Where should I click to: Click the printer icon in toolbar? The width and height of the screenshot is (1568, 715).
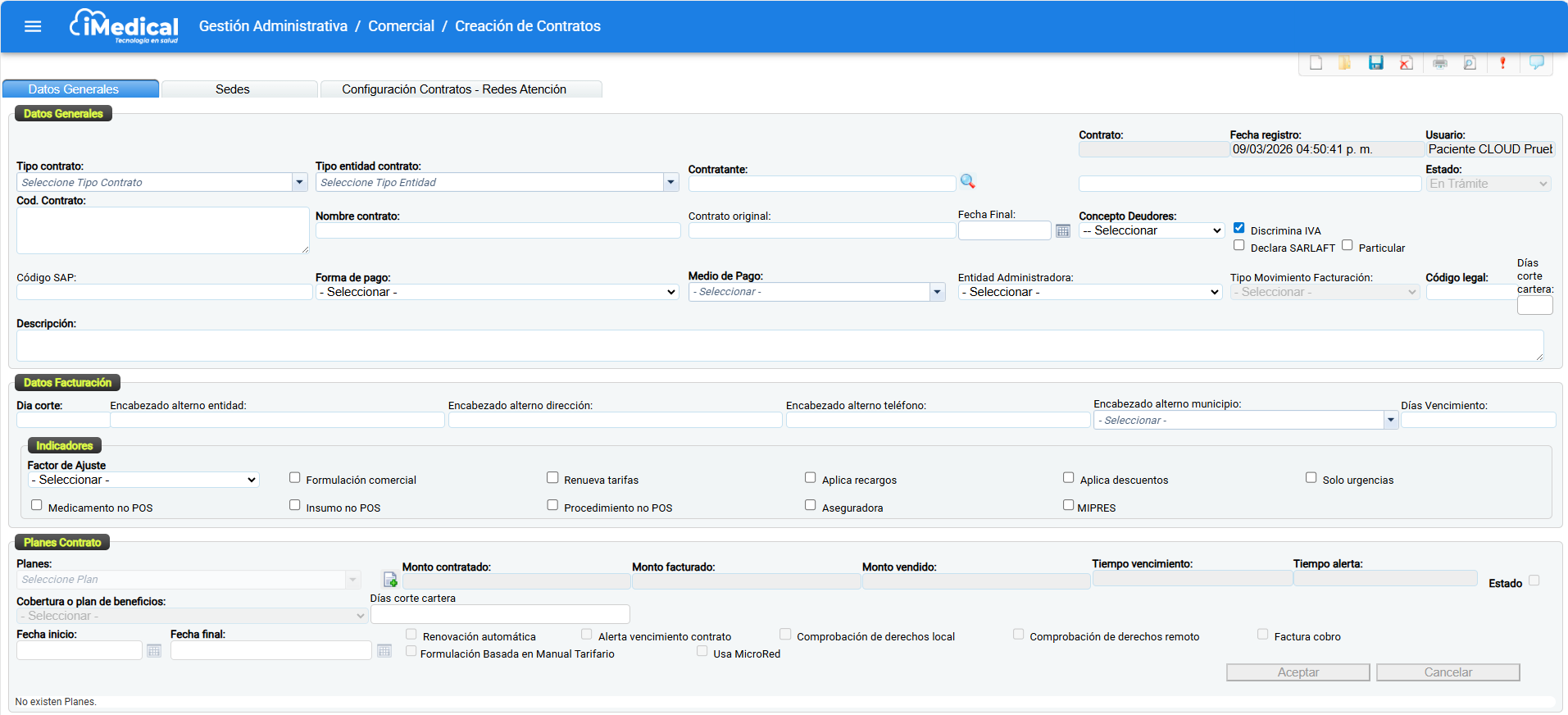pos(1439,63)
